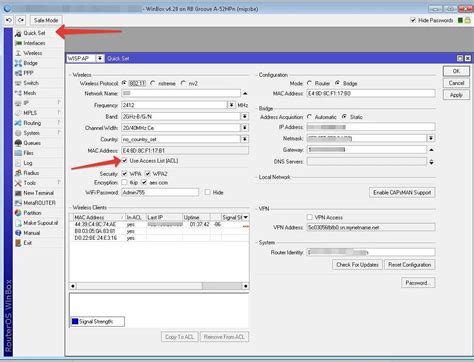Select Static address acquisition radio
The height and width of the screenshot is (362, 474).
(344, 117)
